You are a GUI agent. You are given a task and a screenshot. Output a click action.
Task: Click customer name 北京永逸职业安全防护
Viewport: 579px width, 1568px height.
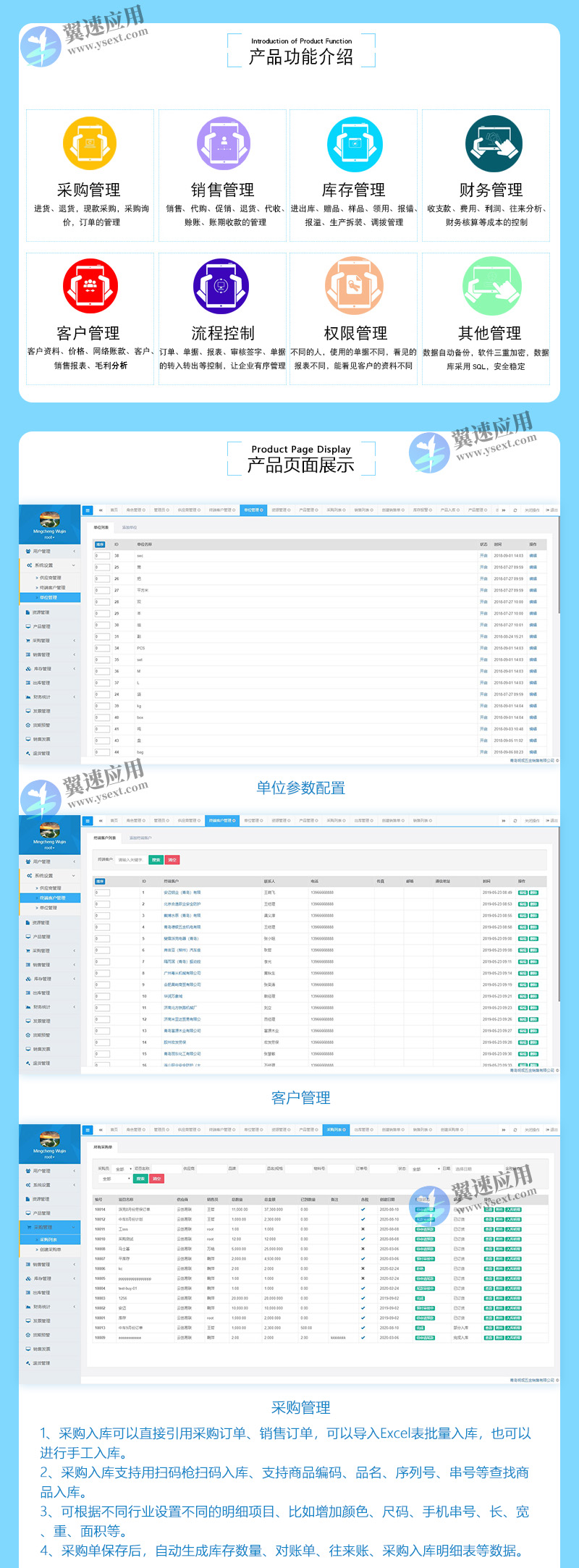pyautogui.click(x=182, y=904)
